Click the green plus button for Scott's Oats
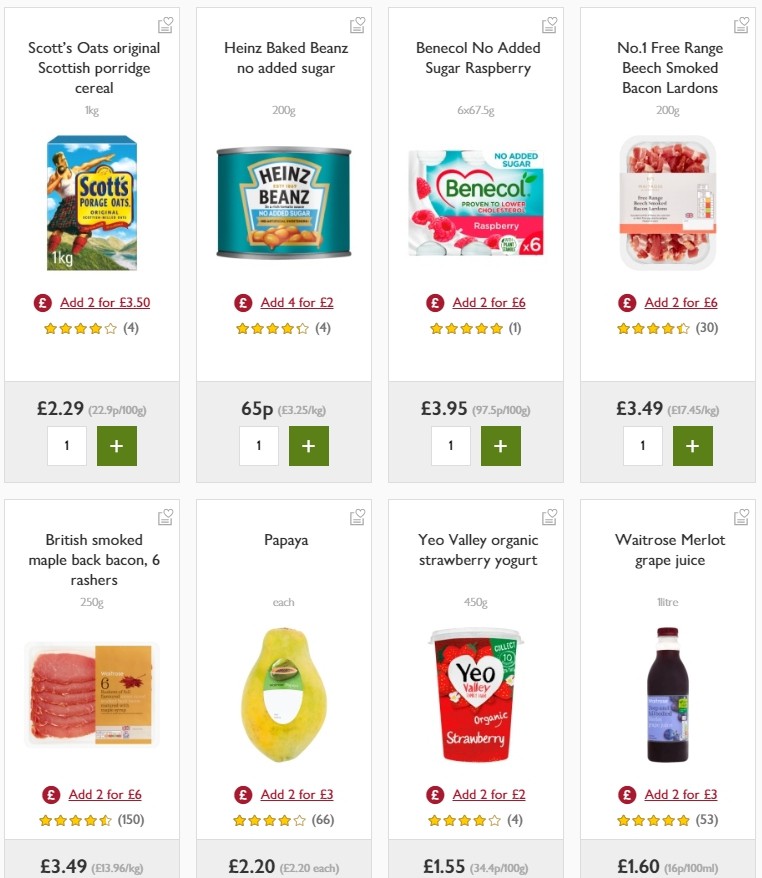Image resolution: width=762 pixels, height=878 pixels. (x=116, y=446)
